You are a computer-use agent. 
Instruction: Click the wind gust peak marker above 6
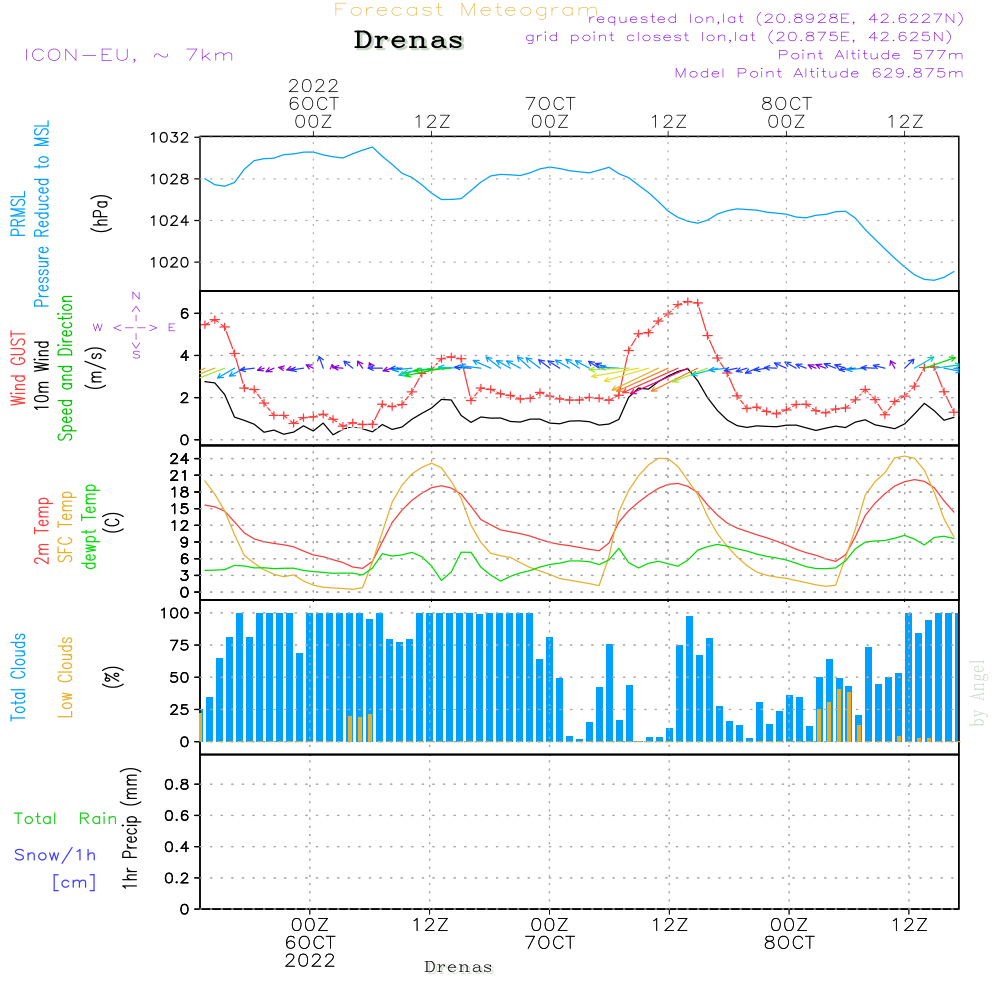coord(688,301)
